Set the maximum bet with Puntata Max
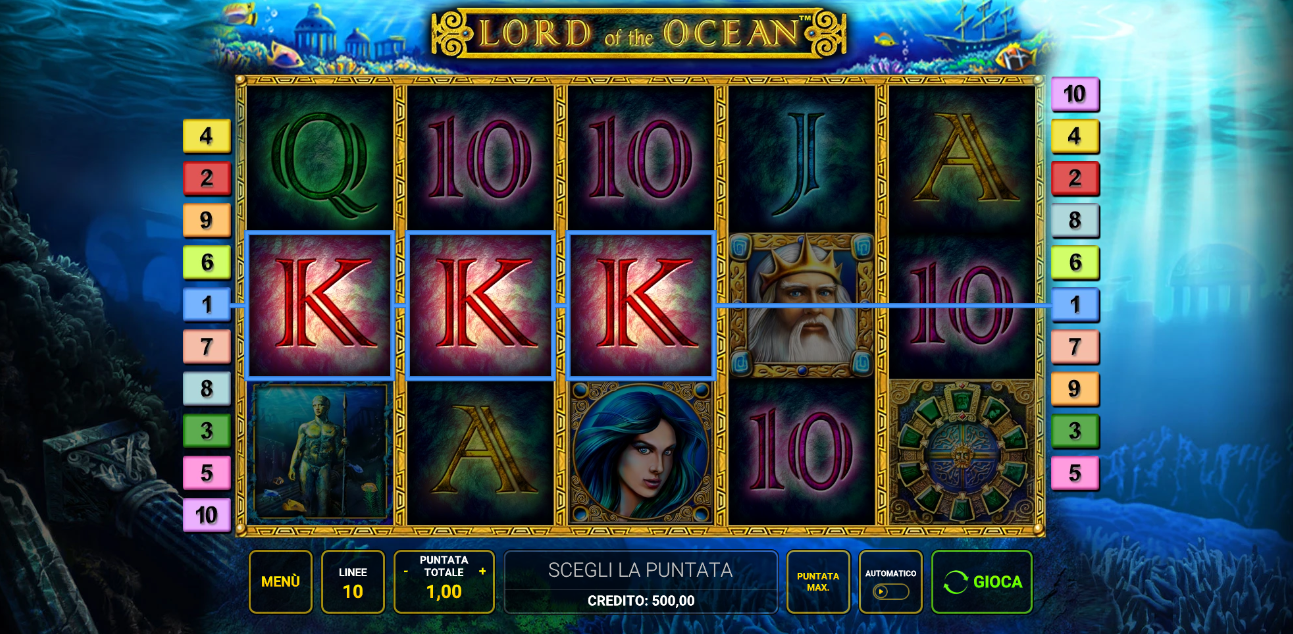 (818, 581)
